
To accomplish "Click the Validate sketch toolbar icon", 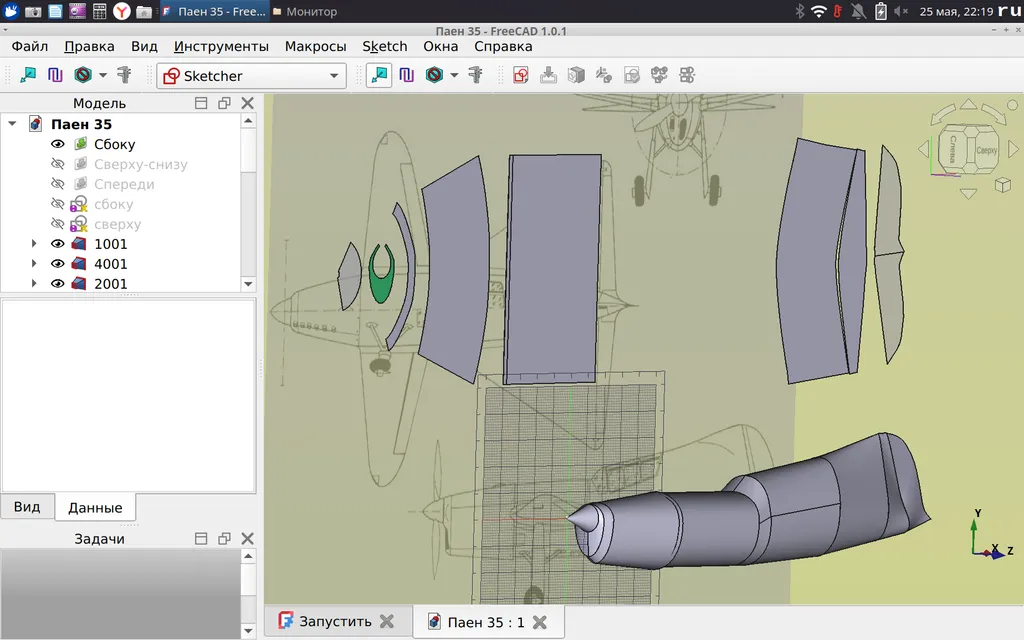I will click(x=631, y=75).
